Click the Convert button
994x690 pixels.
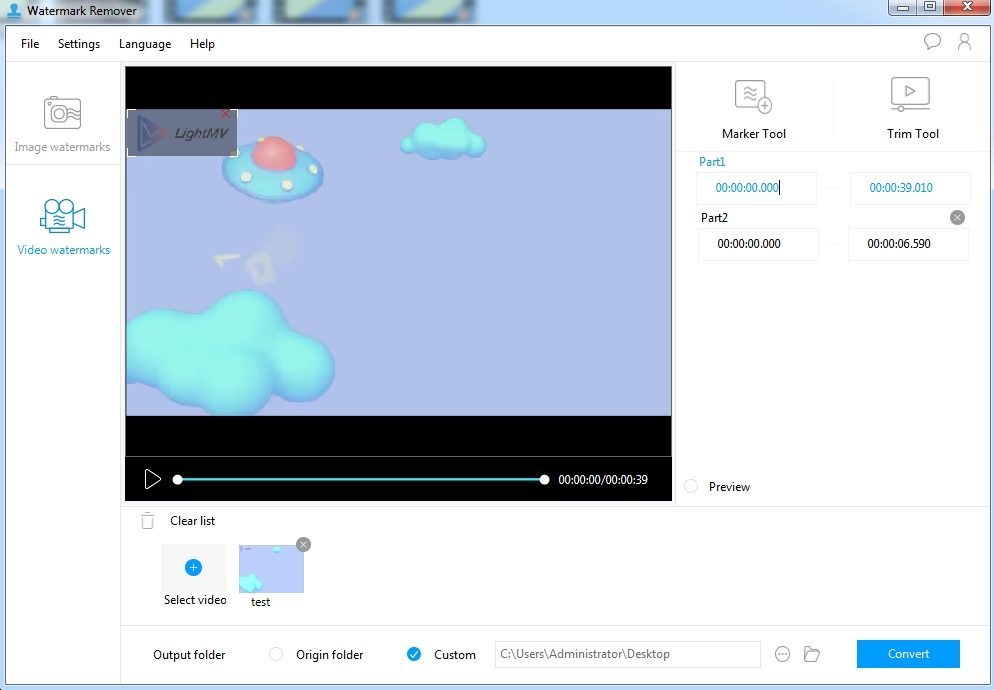908,654
